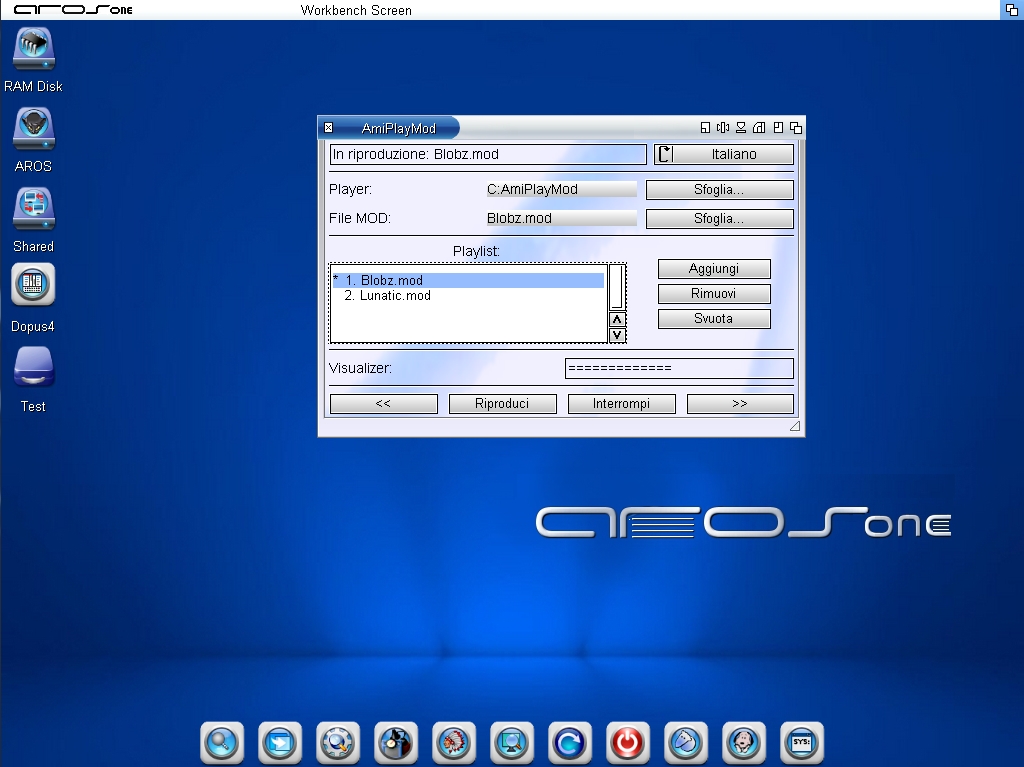Select 1. Blobz.mod in the playlist

468,280
